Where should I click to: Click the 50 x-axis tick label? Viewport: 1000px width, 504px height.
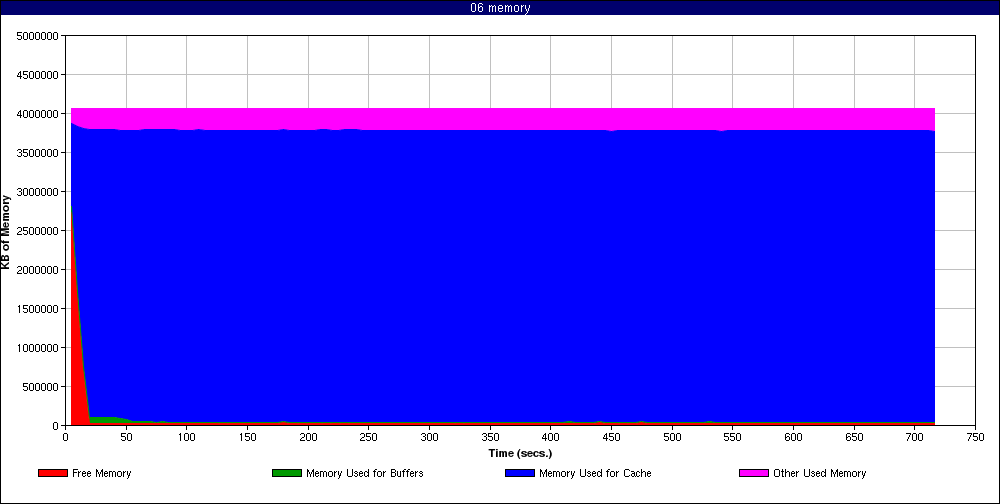(x=126, y=438)
